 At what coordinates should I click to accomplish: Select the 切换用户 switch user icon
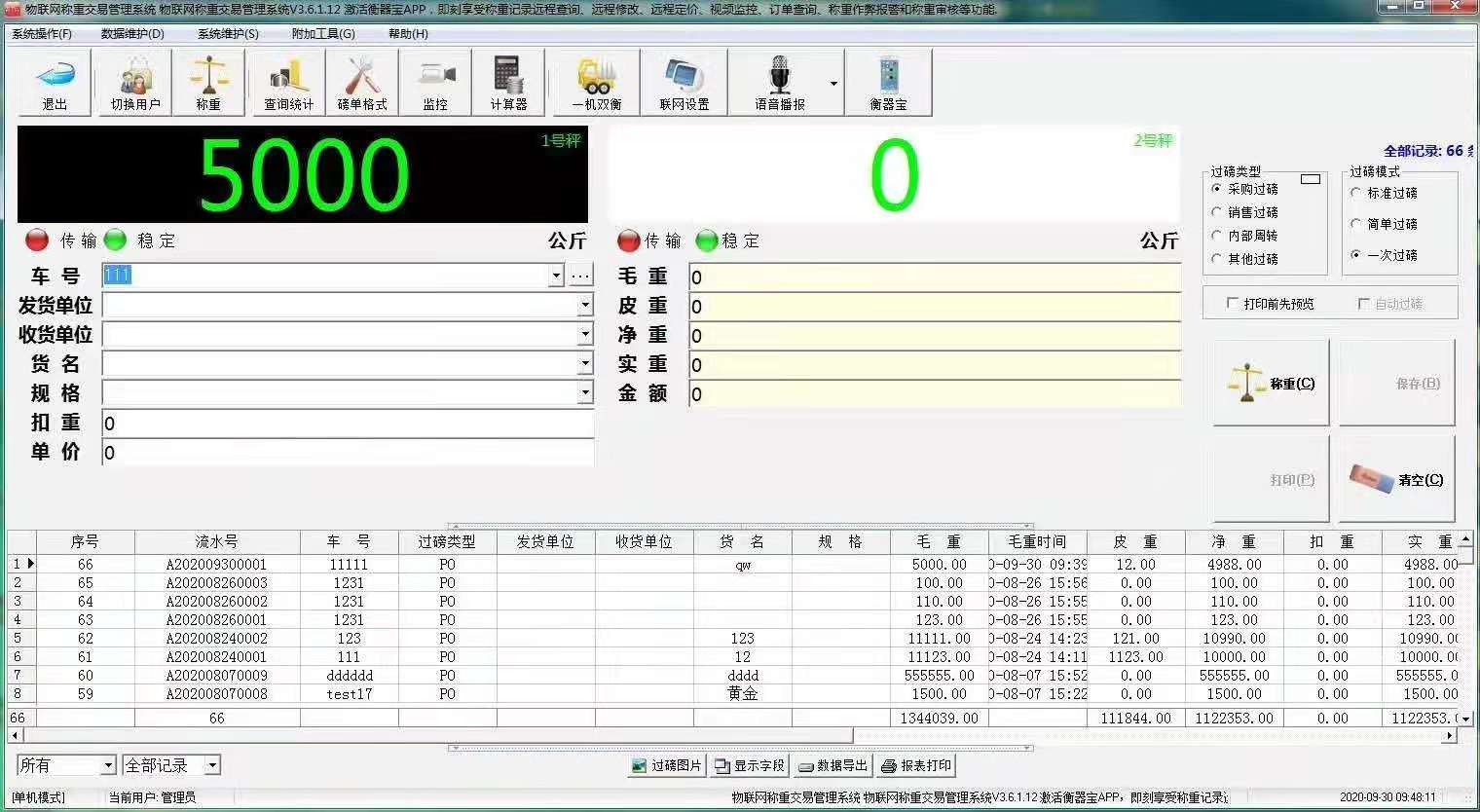coord(134,82)
